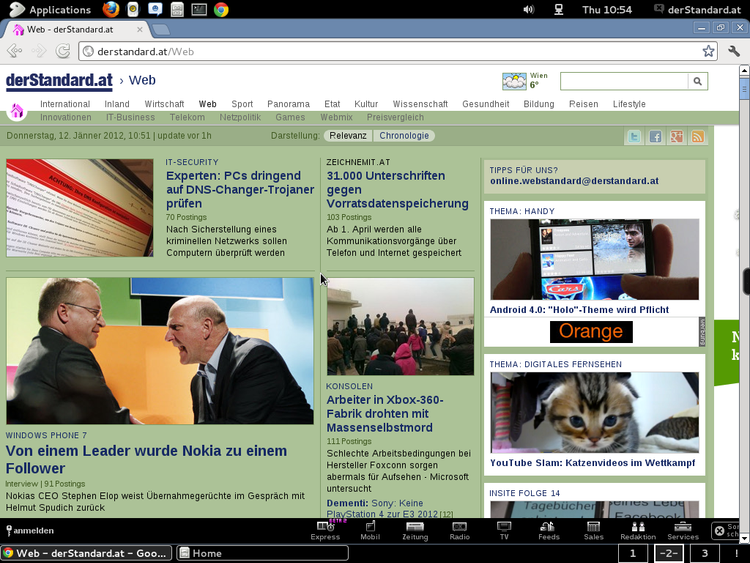Click the pink home icon in navigation
The width and height of the screenshot is (750, 563).
click(x=17, y=111)
